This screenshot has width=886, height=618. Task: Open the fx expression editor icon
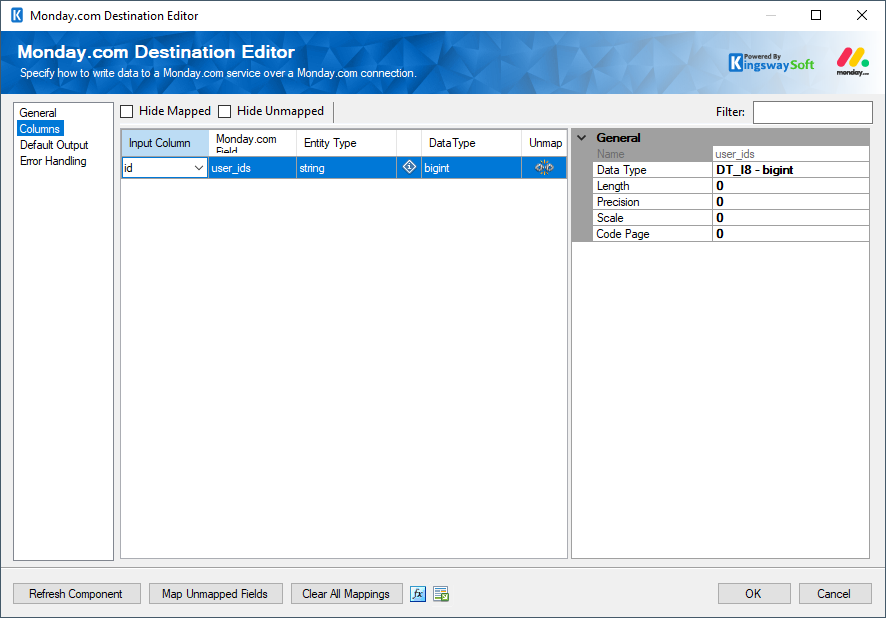point(418,594)
